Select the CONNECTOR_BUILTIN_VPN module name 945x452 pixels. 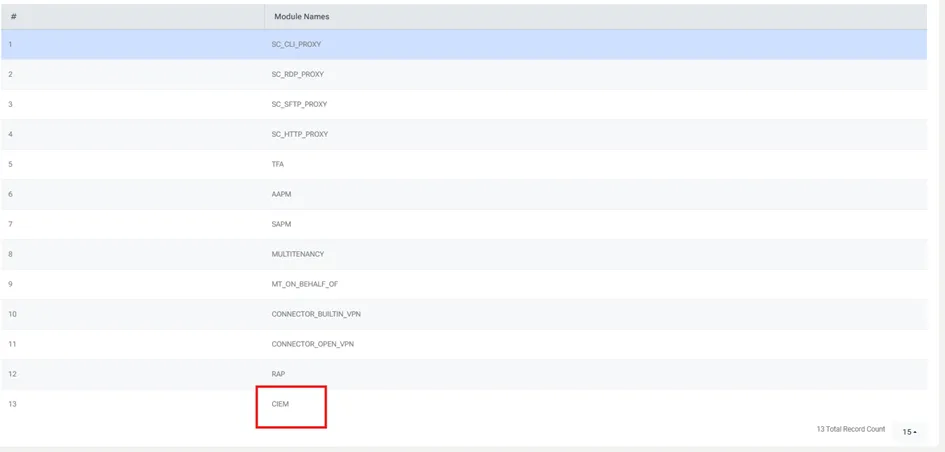[x=316, y=314]
